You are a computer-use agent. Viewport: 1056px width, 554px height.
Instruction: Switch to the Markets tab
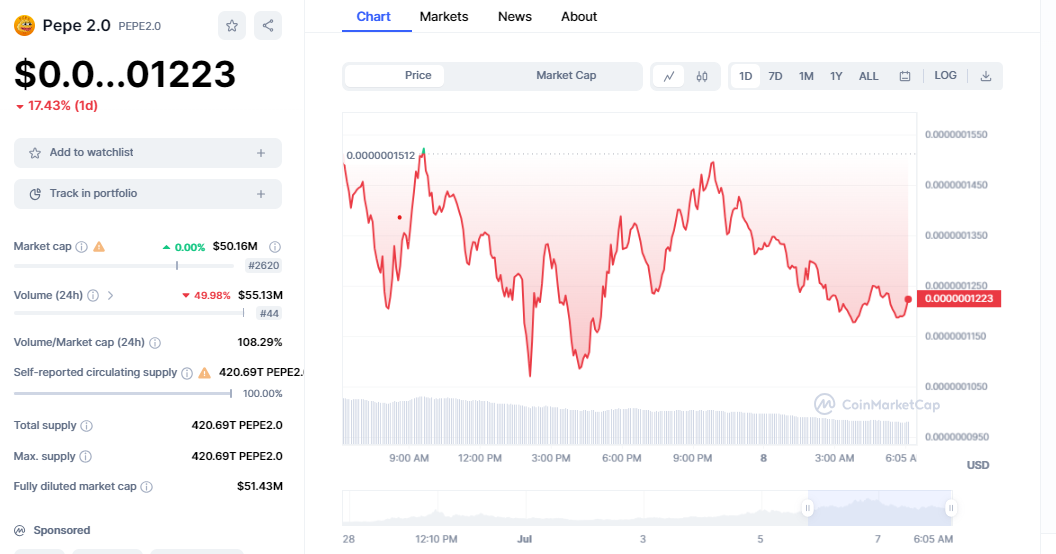(444, 17)
